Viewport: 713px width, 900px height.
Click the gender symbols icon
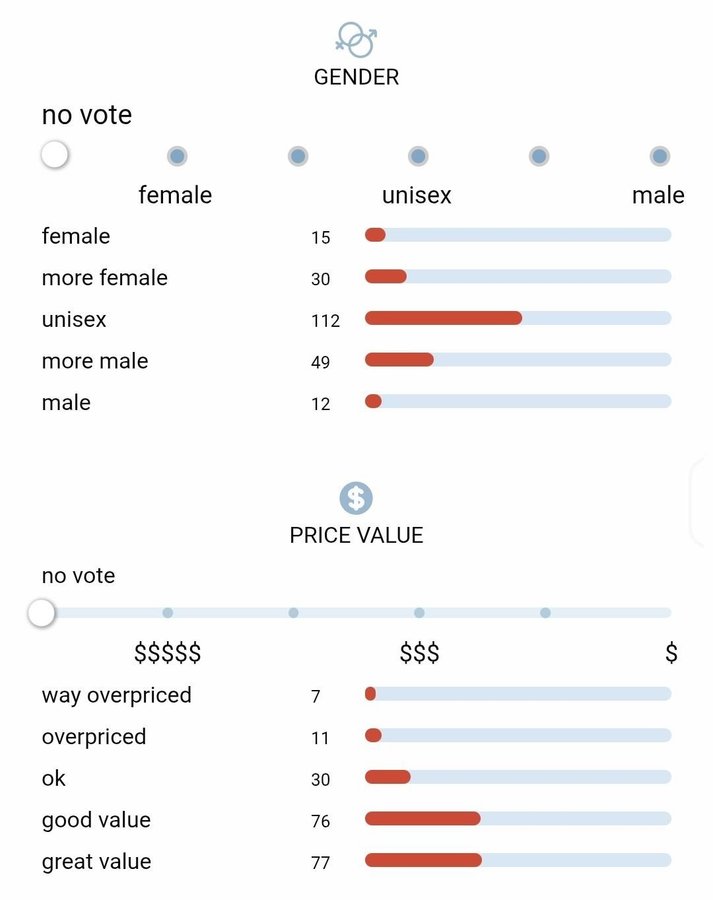coord(356,40)
